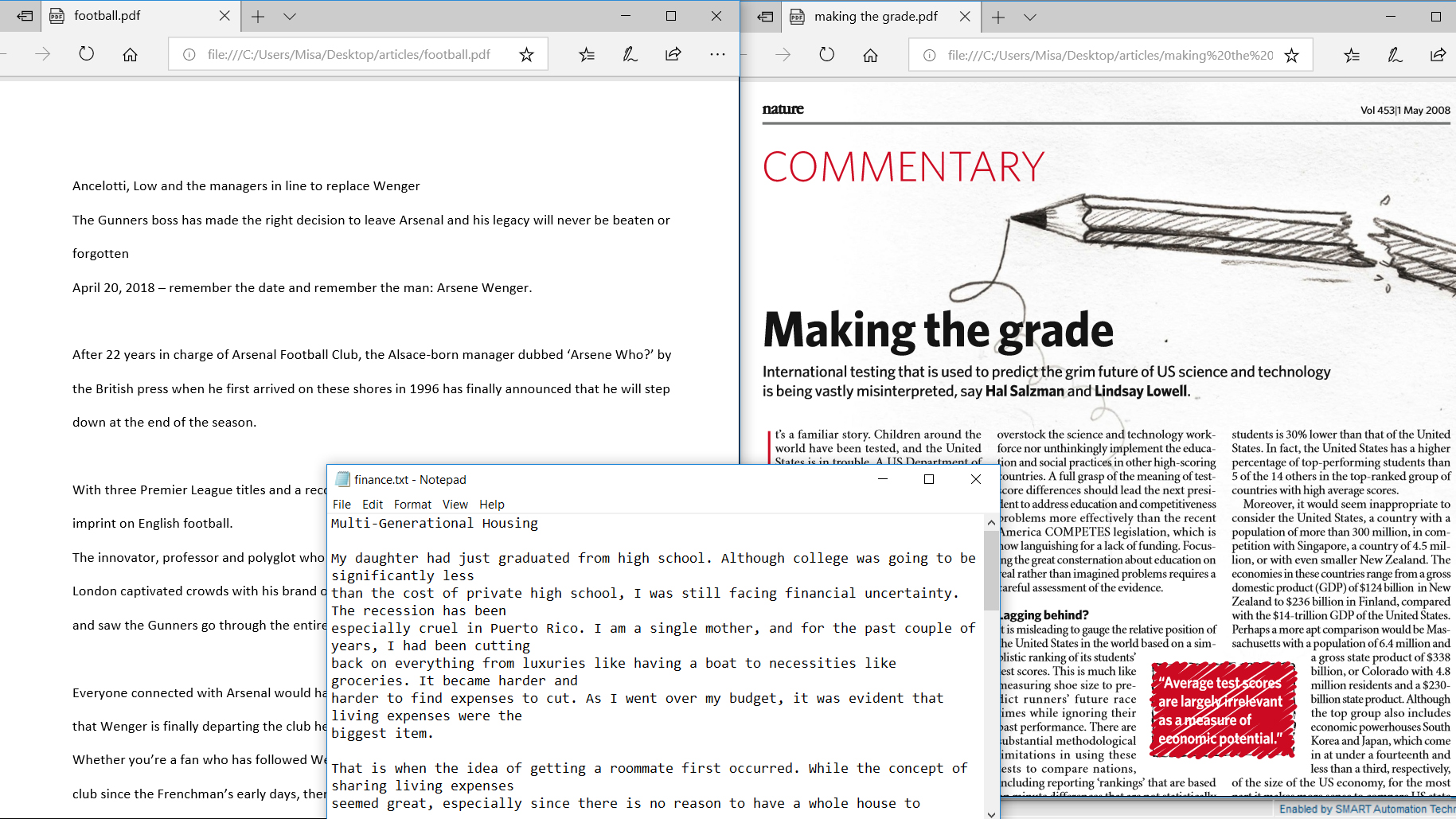Open a new tab in the left window
1456x819 pixels.
tap(258, 16)
